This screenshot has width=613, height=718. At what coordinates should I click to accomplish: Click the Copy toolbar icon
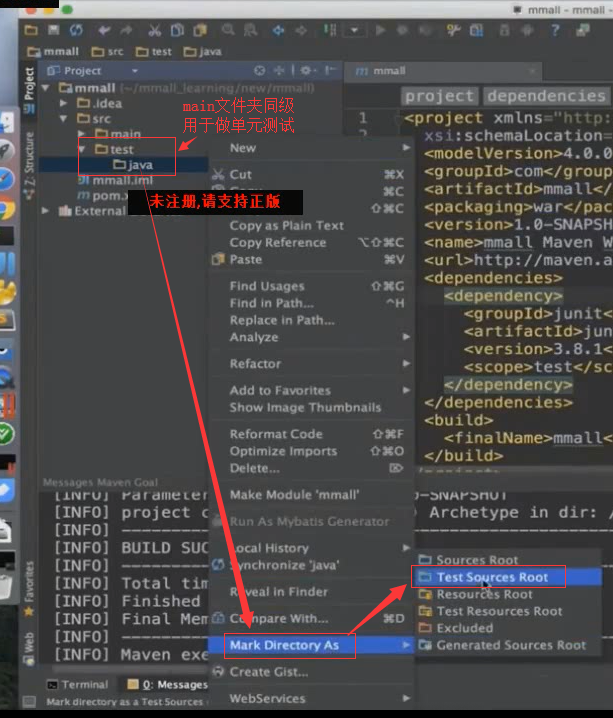pos(177,31)
